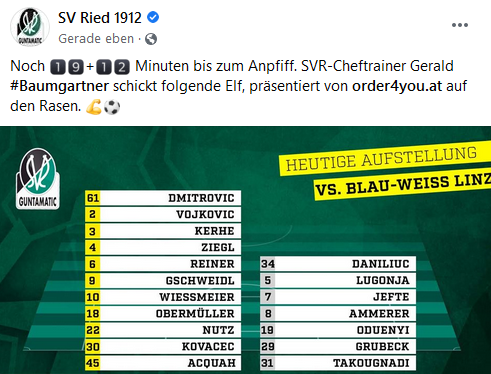
Task: Click the yellow number 10 Wiessmeier swatch
Action: [x=93, y=297]
